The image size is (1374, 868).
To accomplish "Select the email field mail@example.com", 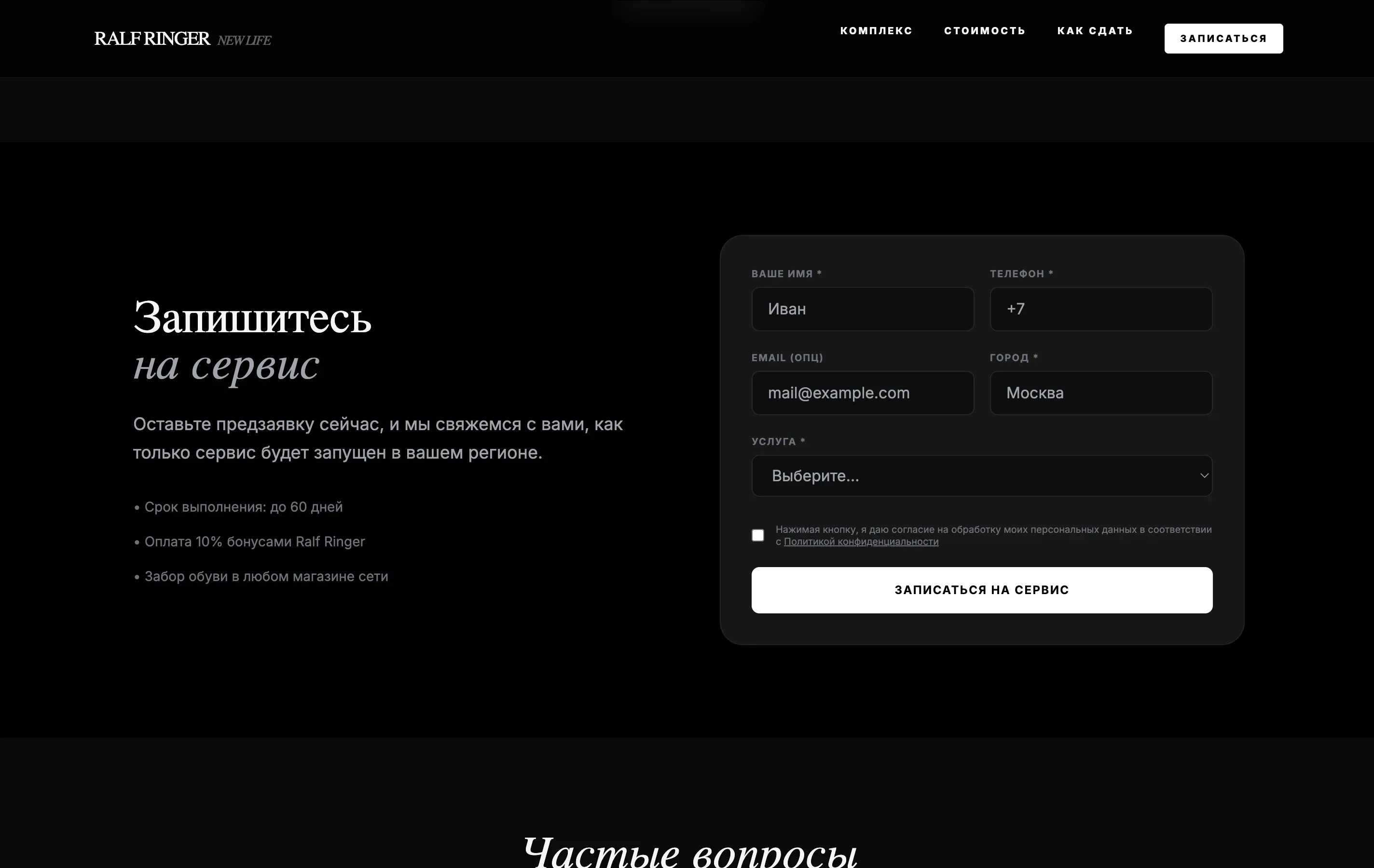I will coord(862,393).
